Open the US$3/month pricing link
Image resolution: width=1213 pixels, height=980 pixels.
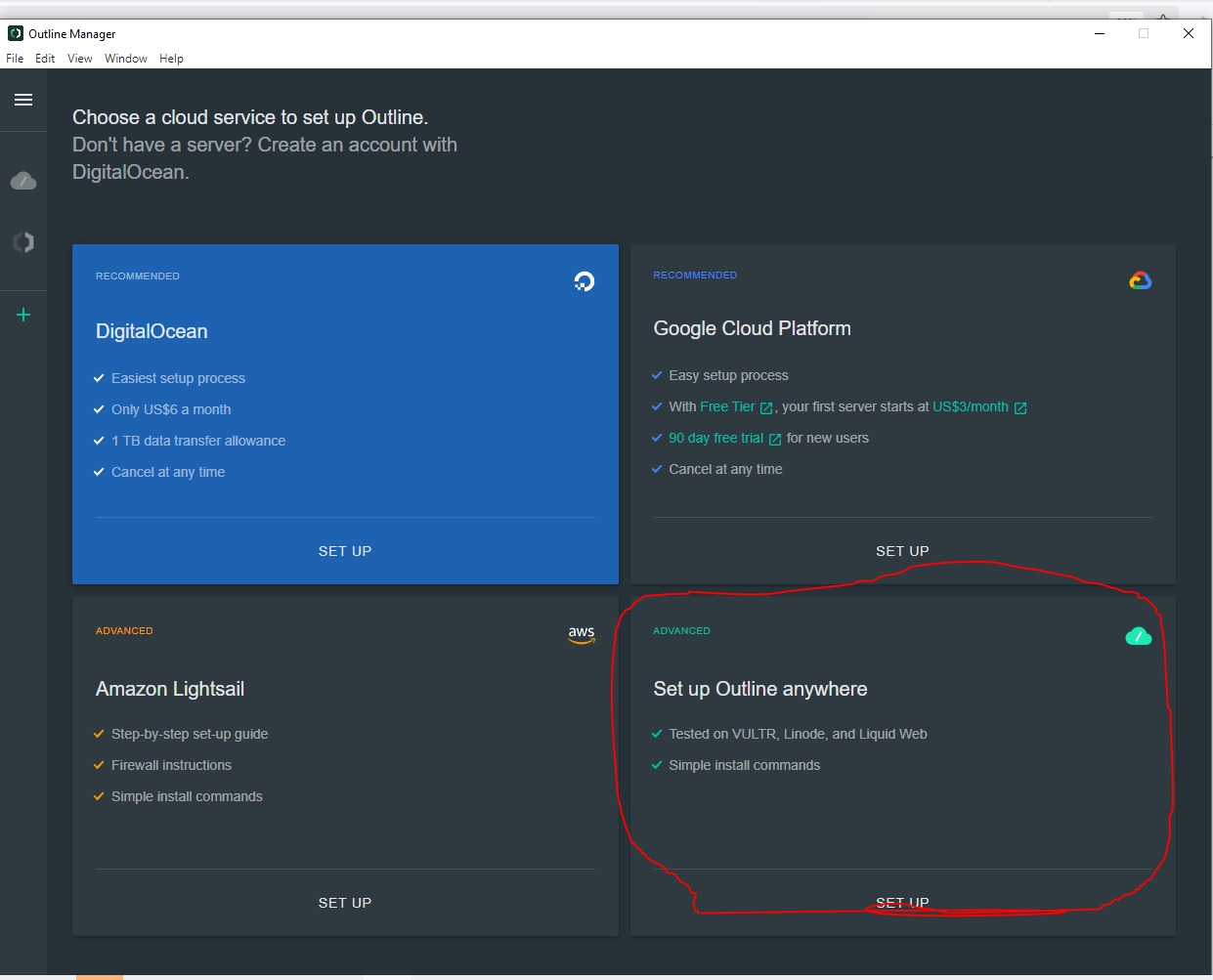pyautogui.click(x=971, y=407)
